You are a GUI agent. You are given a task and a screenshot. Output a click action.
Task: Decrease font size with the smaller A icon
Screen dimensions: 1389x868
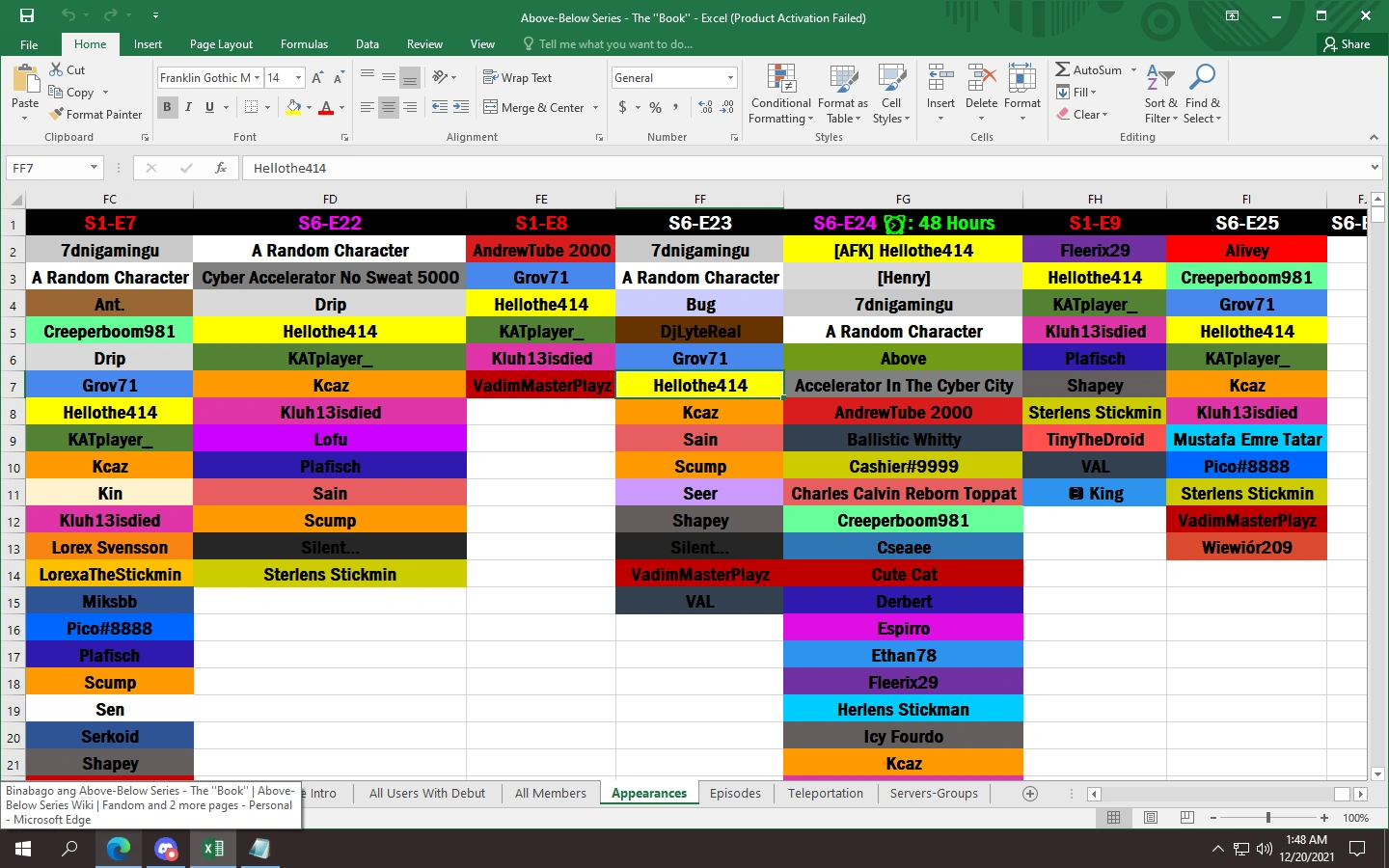[339, 77]
